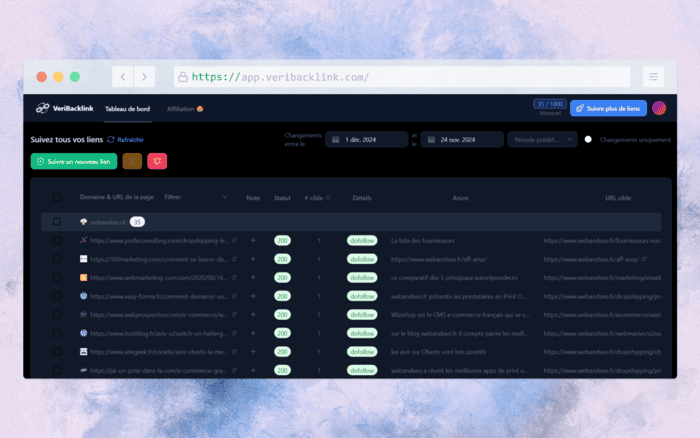This screenshot has height=438, width=700.
Task: Add a note with plus in webmarketing-com row
Action: coord(253,278)
